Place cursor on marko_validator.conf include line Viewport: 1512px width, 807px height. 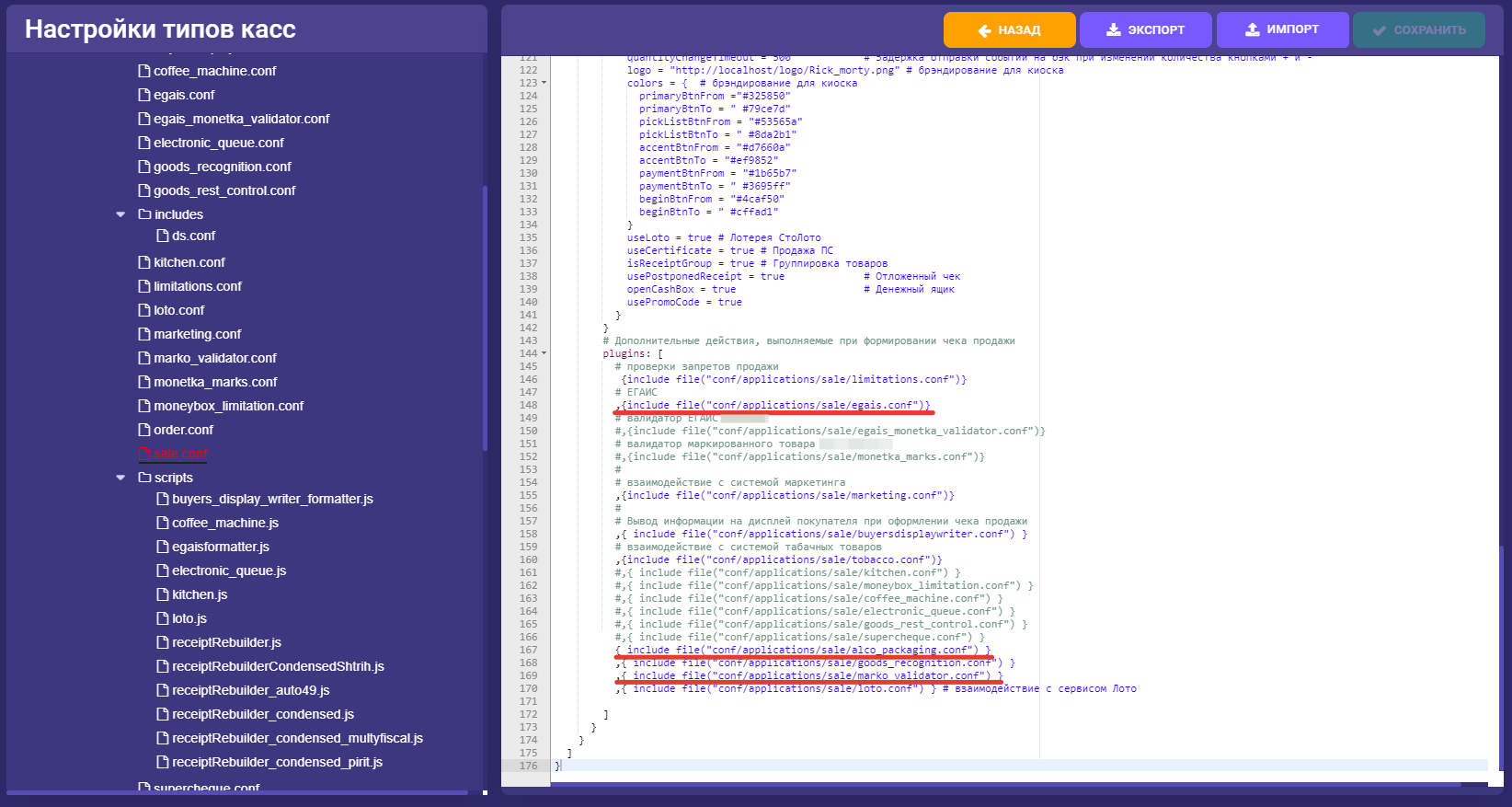[809, 675]
